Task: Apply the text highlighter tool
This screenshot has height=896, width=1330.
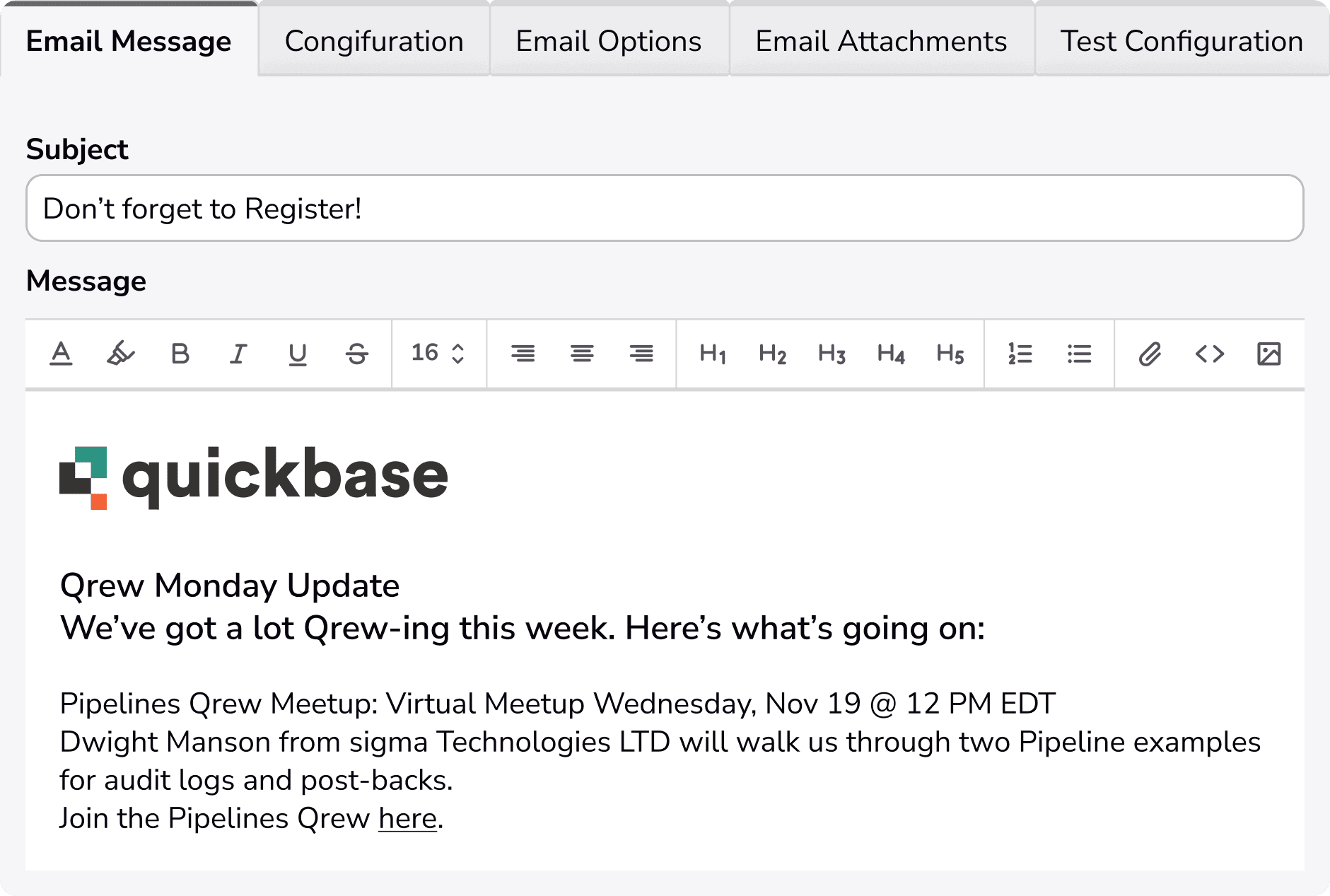Action: pyautogui.click(x=121, y=354)
